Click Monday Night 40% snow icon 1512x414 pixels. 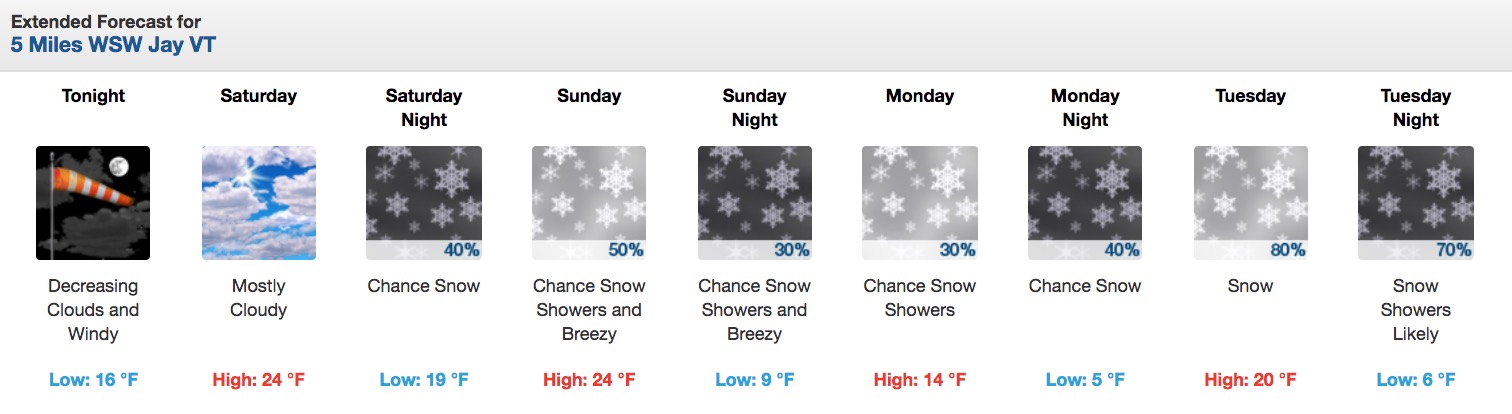1085,203
